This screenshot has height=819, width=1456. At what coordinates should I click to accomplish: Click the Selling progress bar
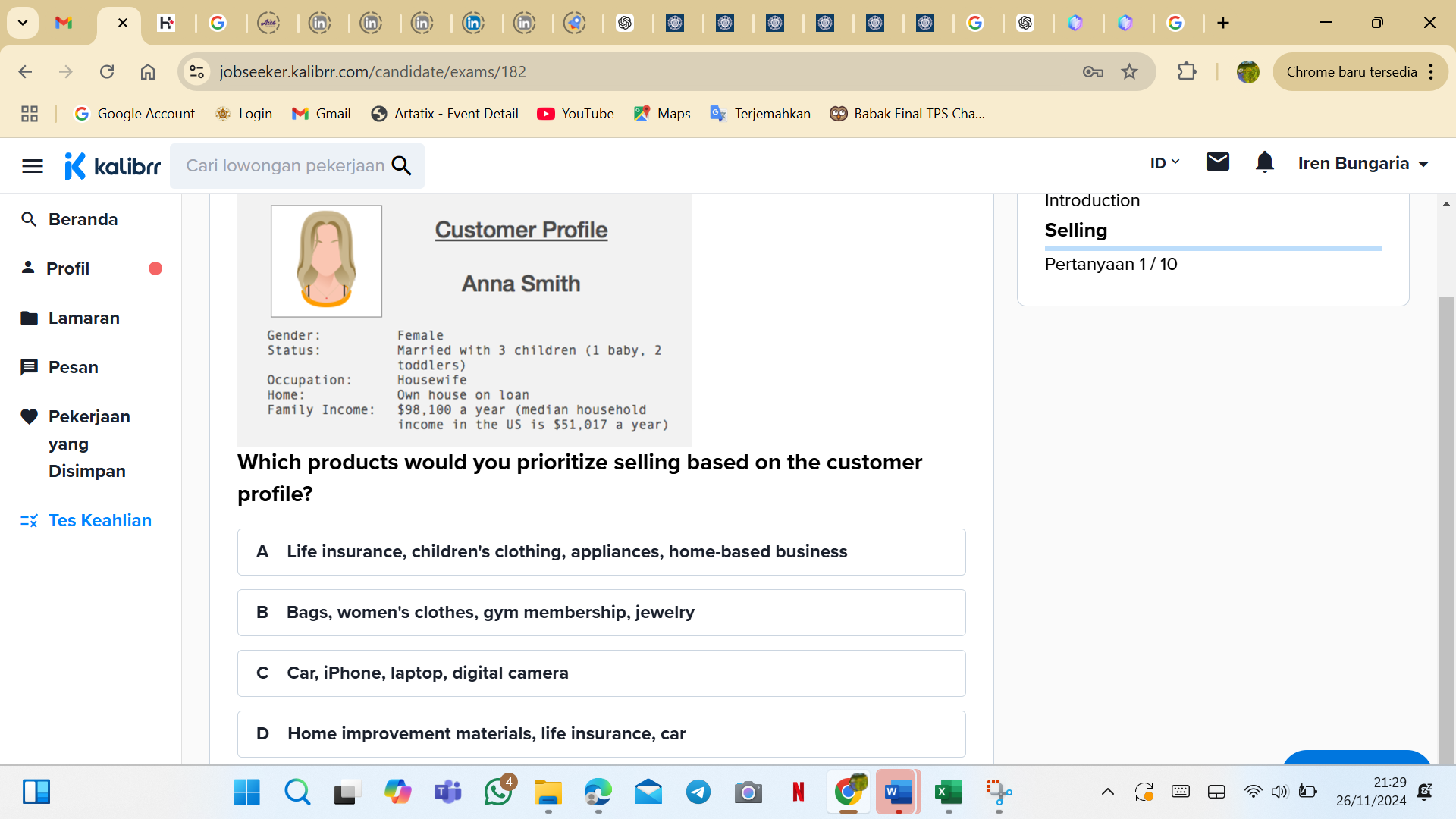pos(1213,248)
